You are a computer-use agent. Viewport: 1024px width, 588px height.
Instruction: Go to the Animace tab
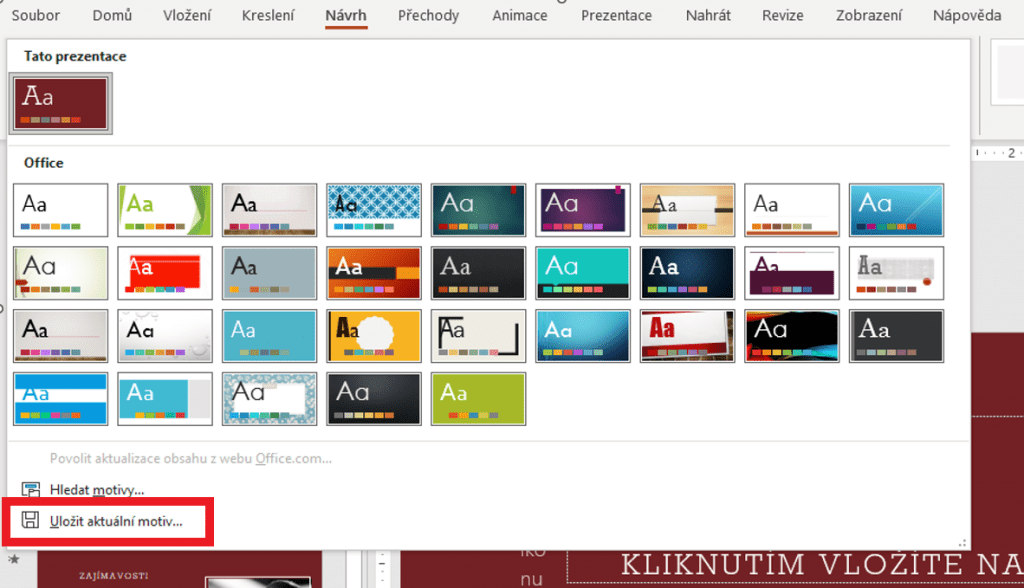pyautogui.click(x=520, y=16)
